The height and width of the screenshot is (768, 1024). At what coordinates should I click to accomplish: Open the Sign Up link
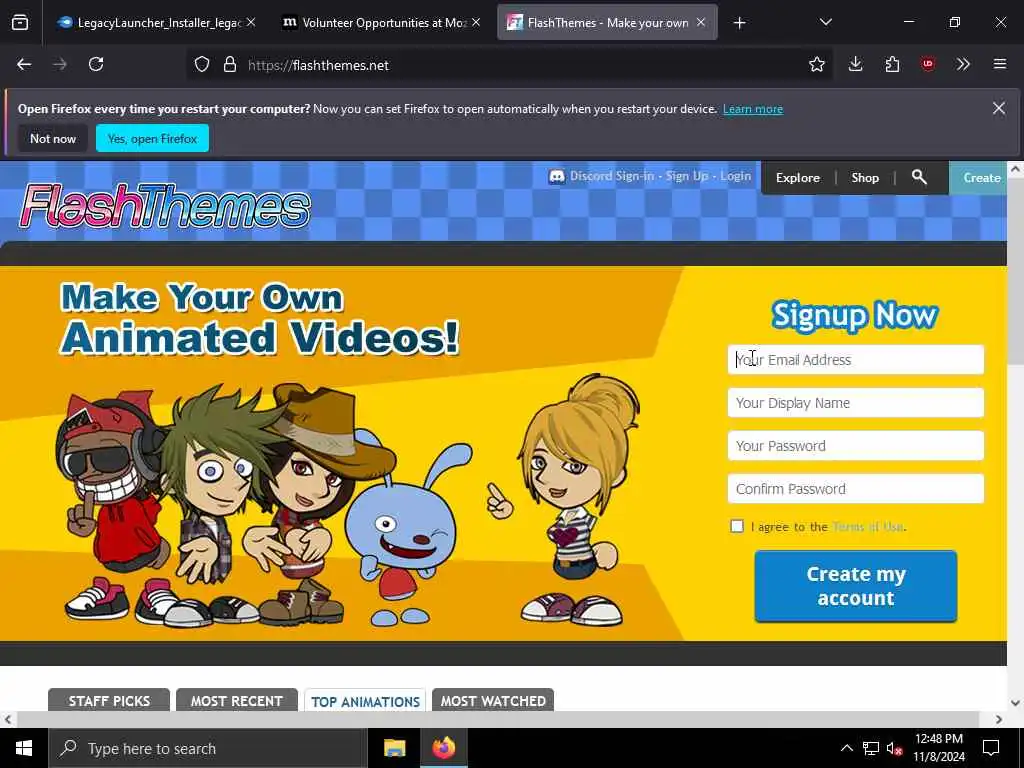[x=687, y=176]
